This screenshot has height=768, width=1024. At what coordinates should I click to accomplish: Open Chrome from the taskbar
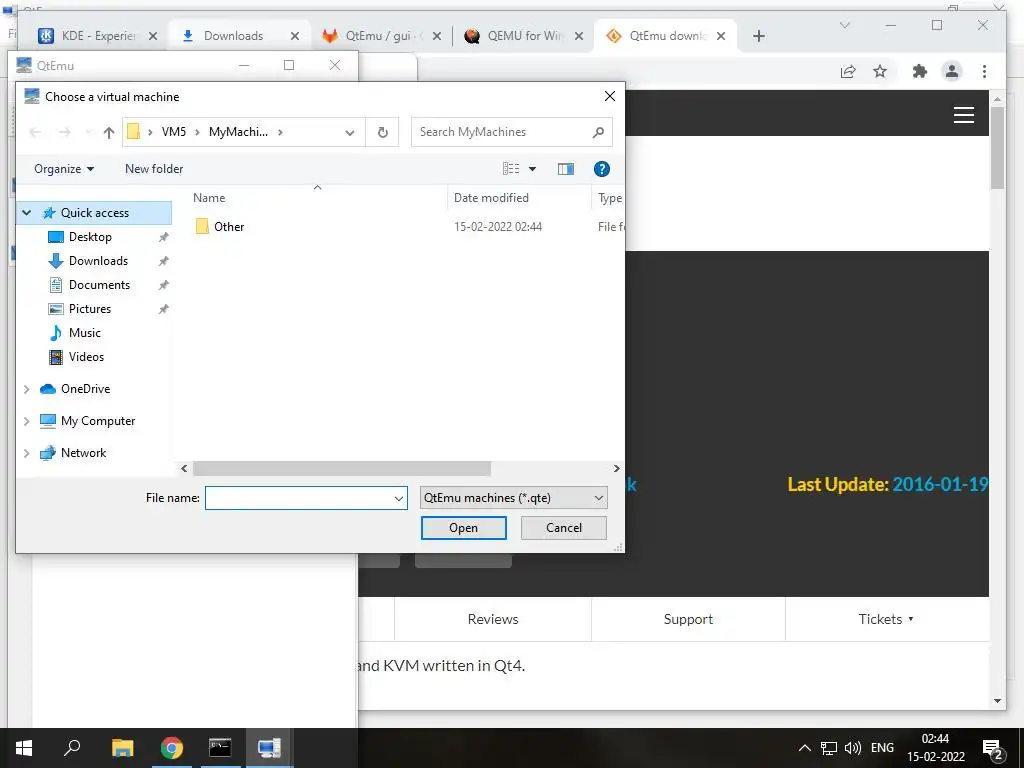(172, 748)
